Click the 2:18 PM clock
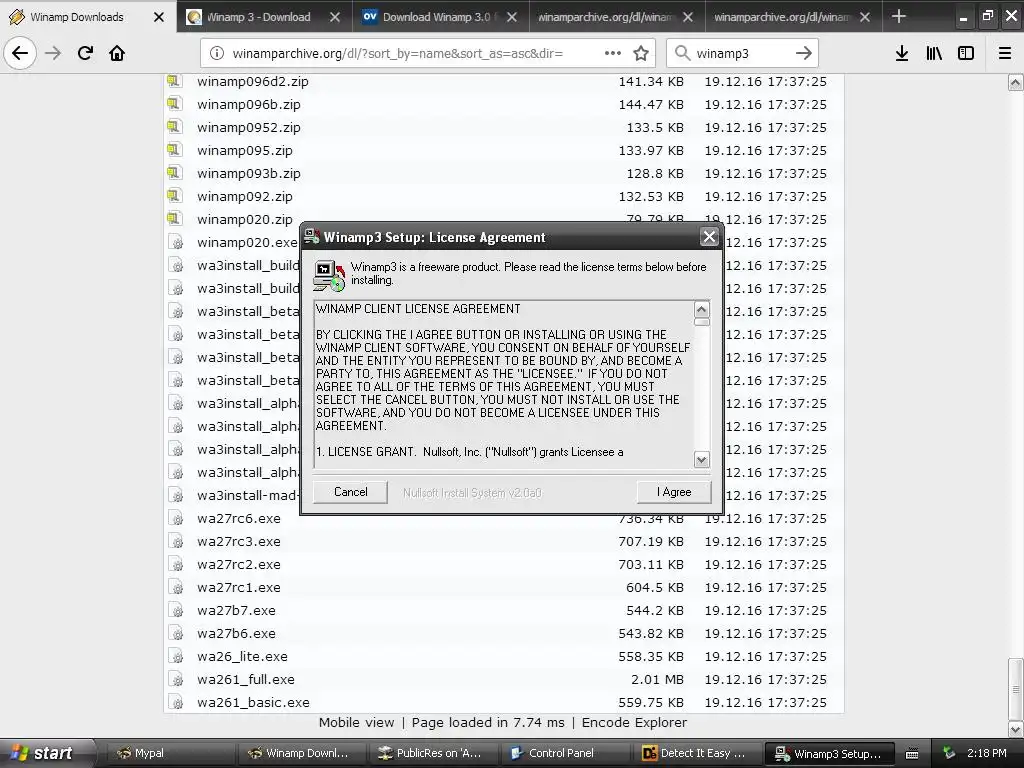This screenshot has height=768, width=1024. tap(987, 753)
